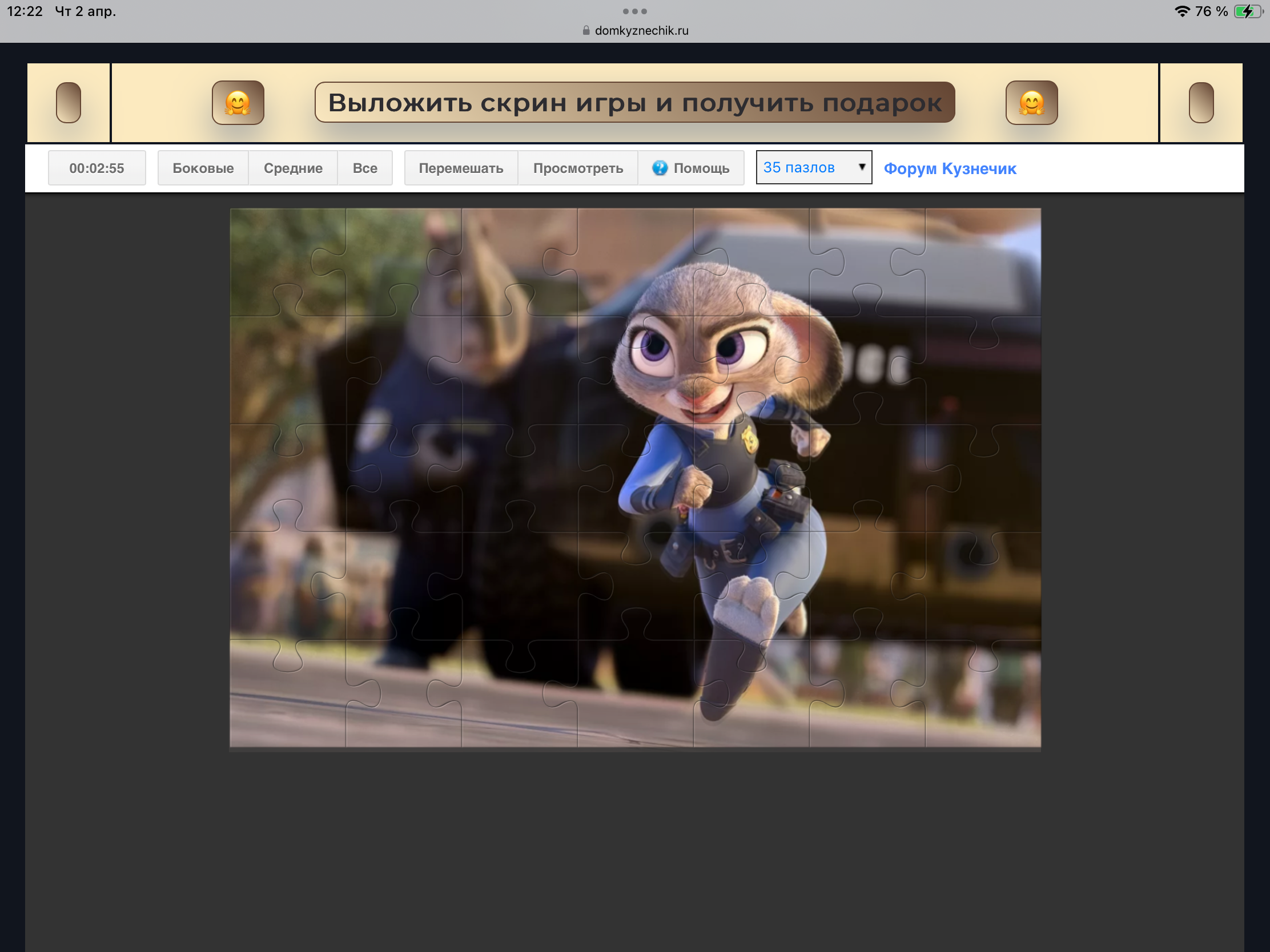Tap the Wi-Fi icon in the status bar
Screen dimensions: 1270x952
(x=1181, y=11)
